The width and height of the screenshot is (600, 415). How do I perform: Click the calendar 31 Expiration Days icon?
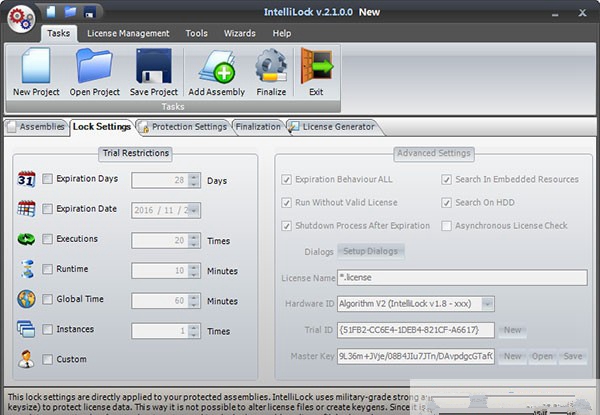[x=26, y=179]
